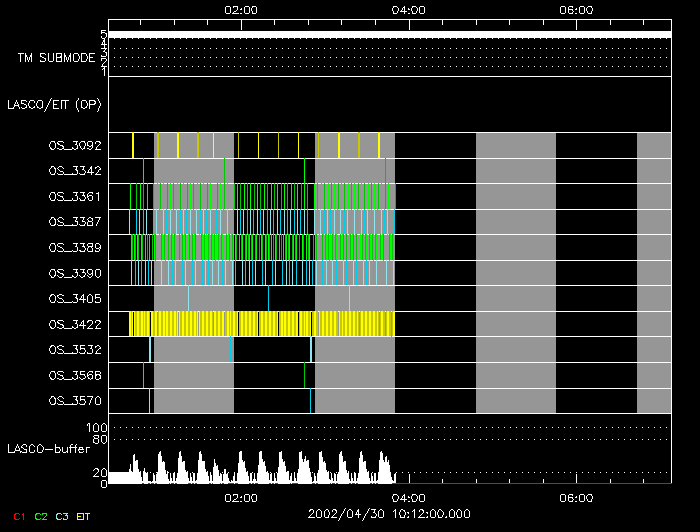Select the green C2 legend entry
The width and height of the screenshot is (700, 532).
(41, 516)
